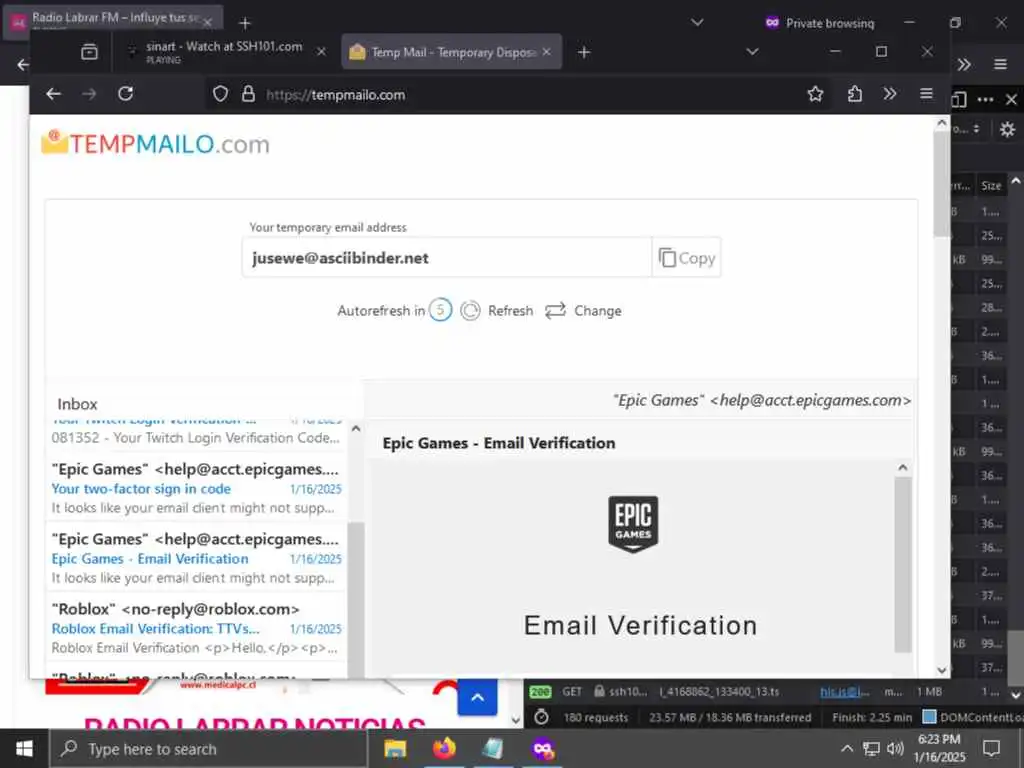Open Windows Start menu

24,748
